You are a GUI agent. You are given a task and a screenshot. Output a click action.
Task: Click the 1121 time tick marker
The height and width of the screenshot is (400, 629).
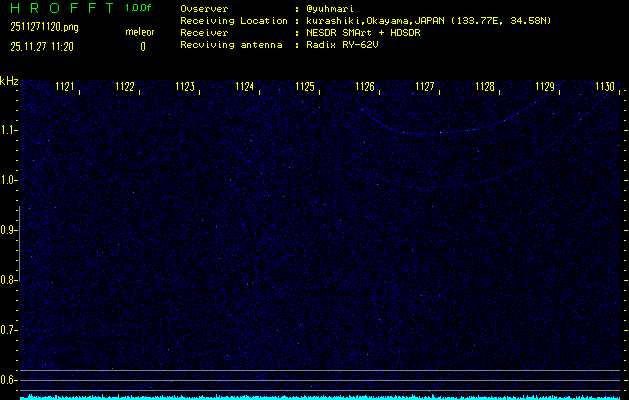[x=65, y=87]
